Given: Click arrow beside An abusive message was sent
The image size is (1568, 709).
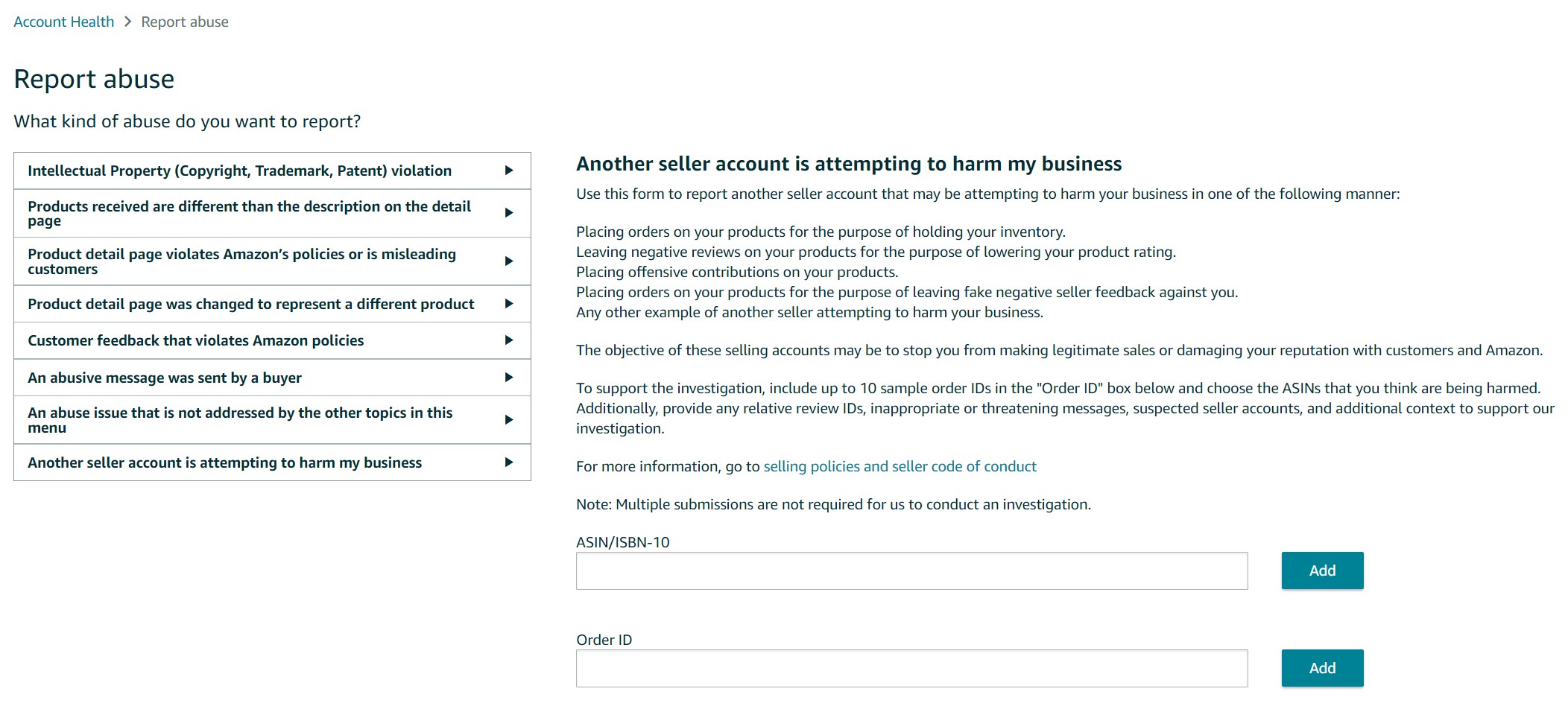Looking at the screenshot, I should click(x=509, y=378).
